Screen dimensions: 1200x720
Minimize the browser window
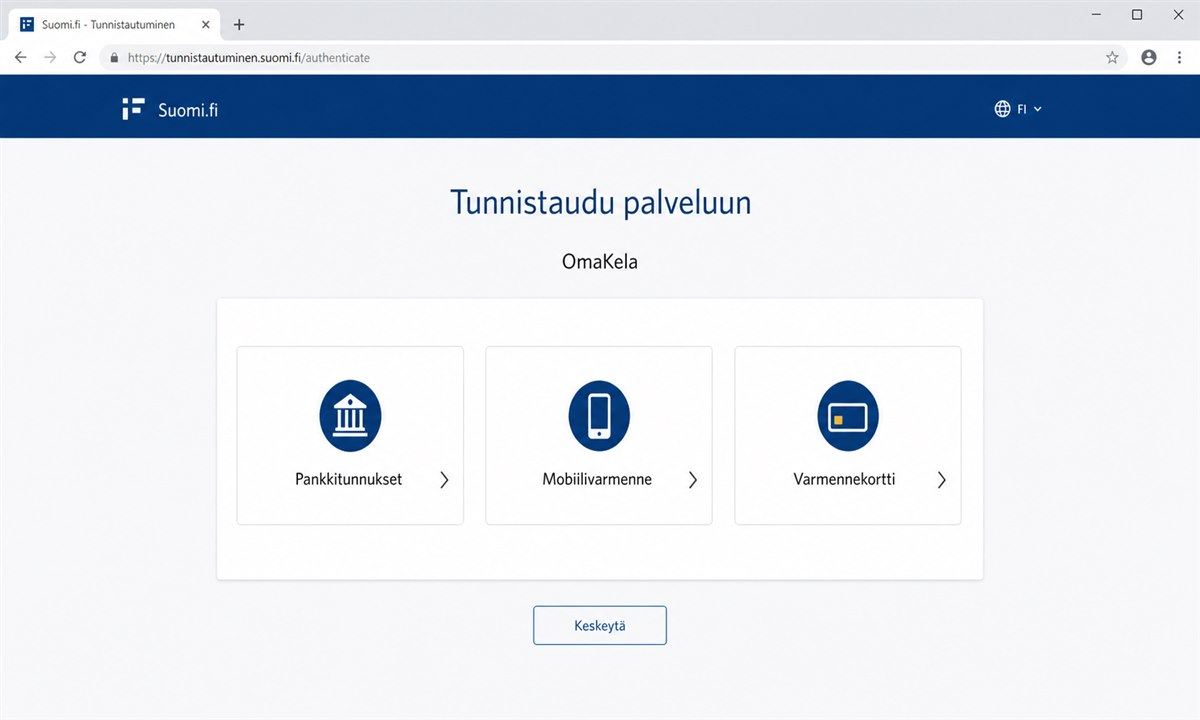tap(1097, 15)
